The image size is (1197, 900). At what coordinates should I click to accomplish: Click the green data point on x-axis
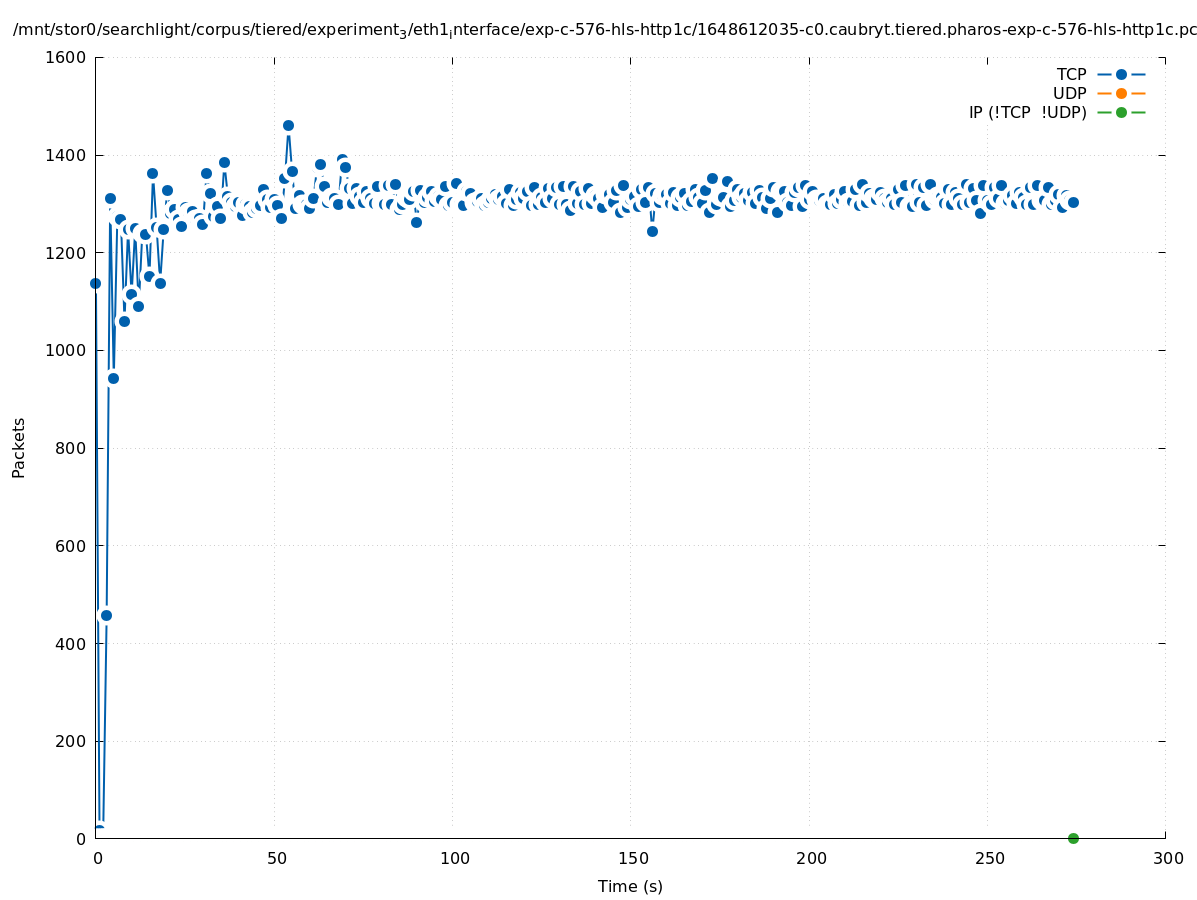pyautogui.click(x=1073, y=838)
